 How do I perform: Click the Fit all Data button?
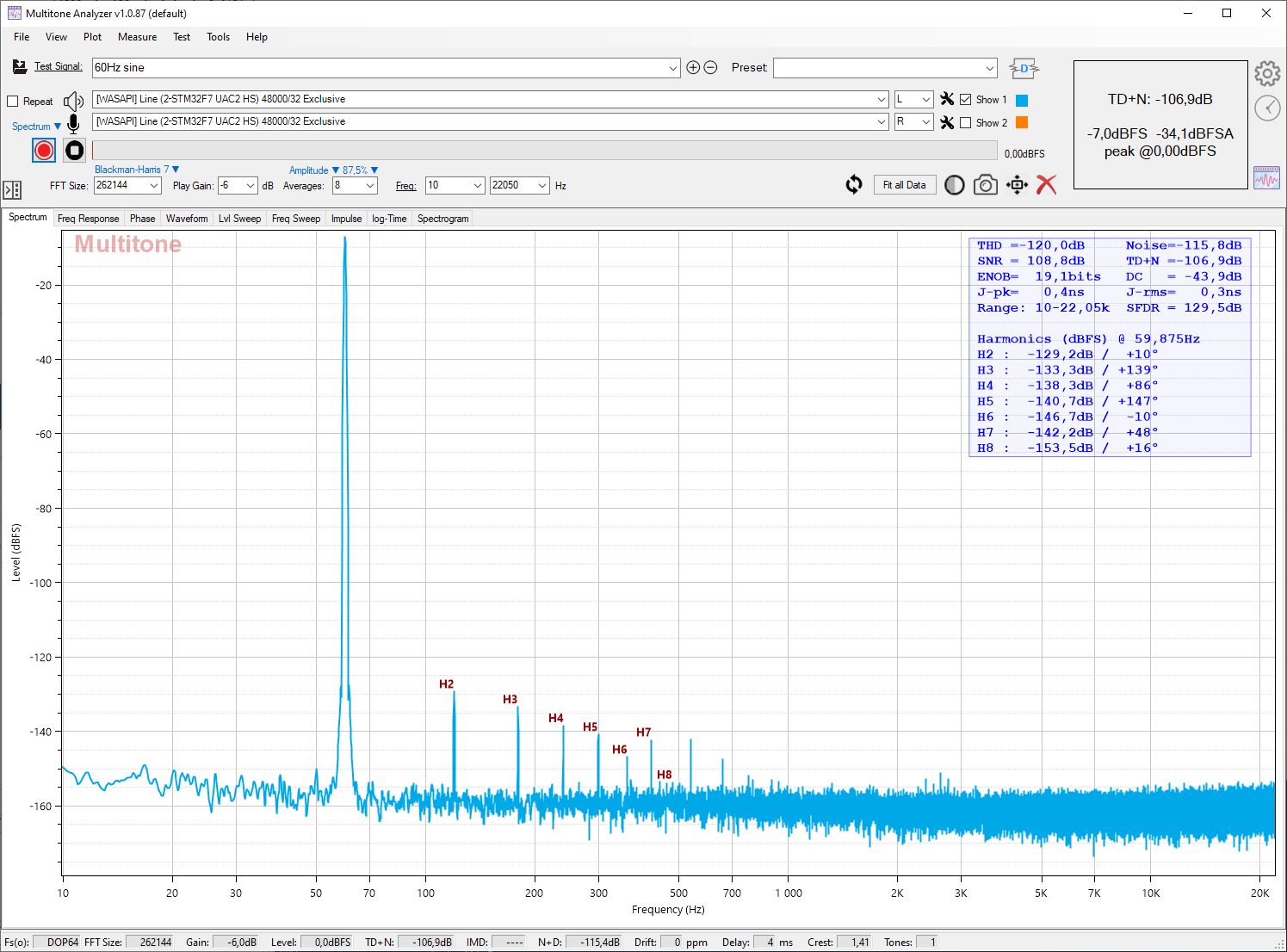coord(904,185)
